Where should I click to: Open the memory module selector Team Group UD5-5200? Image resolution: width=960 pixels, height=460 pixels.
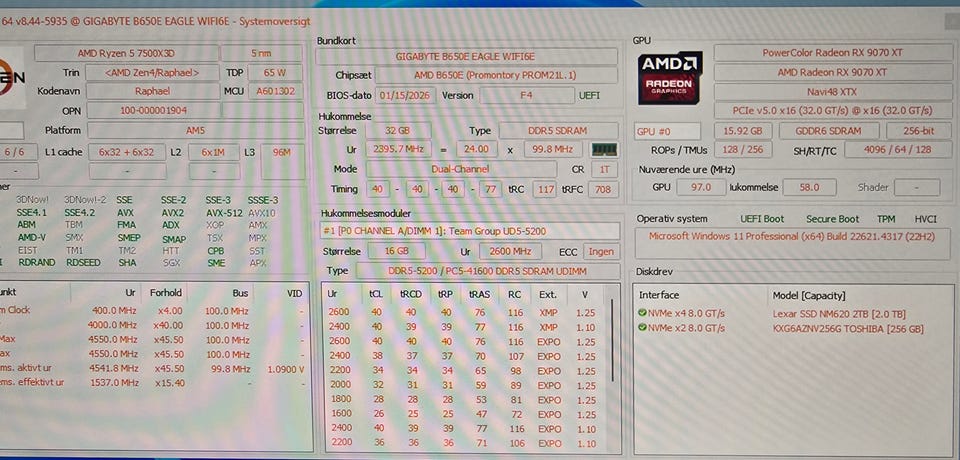[470, 231]
